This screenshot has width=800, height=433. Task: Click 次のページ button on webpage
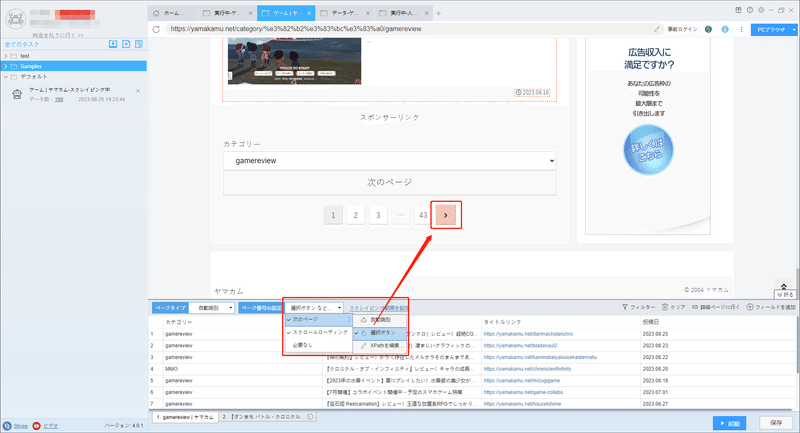[x=389, y=183]
